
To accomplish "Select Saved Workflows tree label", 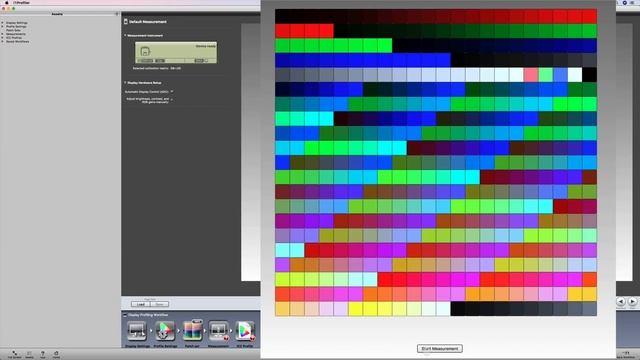I will (18, 41).
